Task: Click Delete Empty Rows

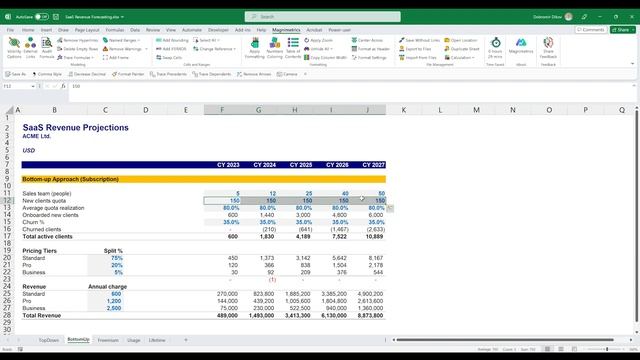Action: coord(78,49)
